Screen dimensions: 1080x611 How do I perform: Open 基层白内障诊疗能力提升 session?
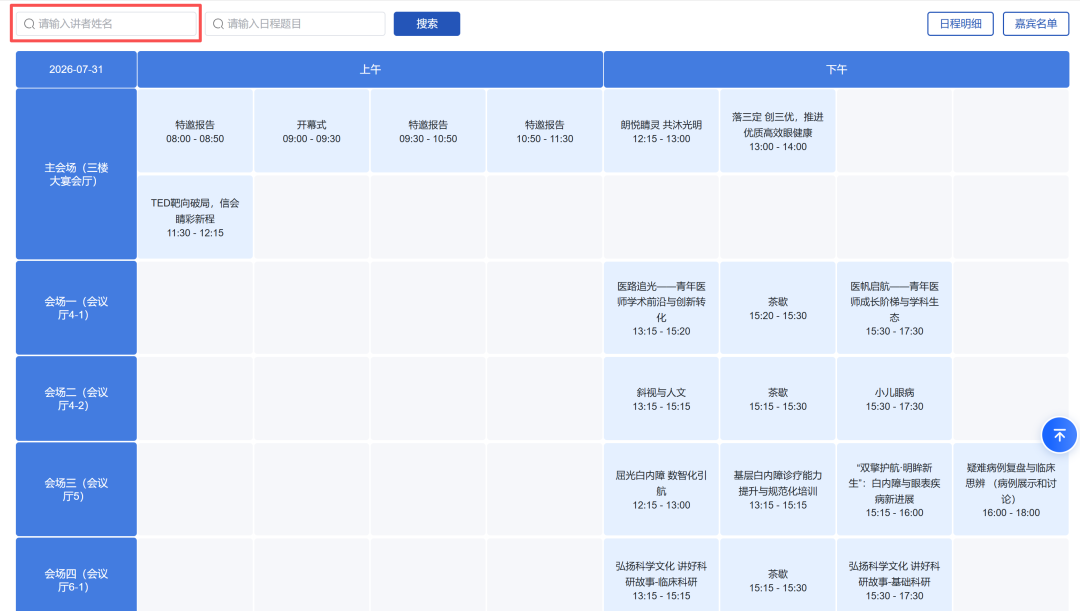778,489
